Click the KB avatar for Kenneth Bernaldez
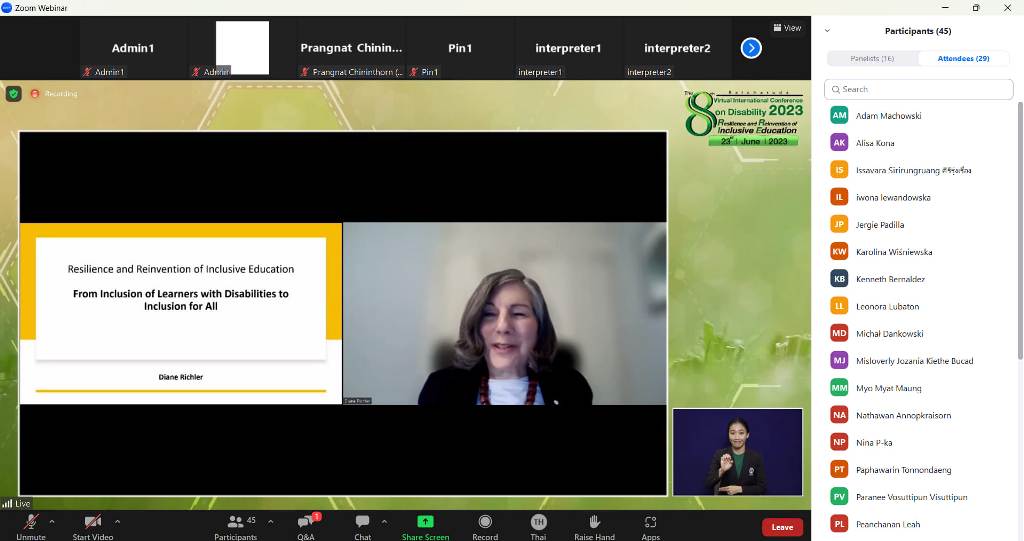The height and width of the screenshot is (541, 1024). point(839,279)
